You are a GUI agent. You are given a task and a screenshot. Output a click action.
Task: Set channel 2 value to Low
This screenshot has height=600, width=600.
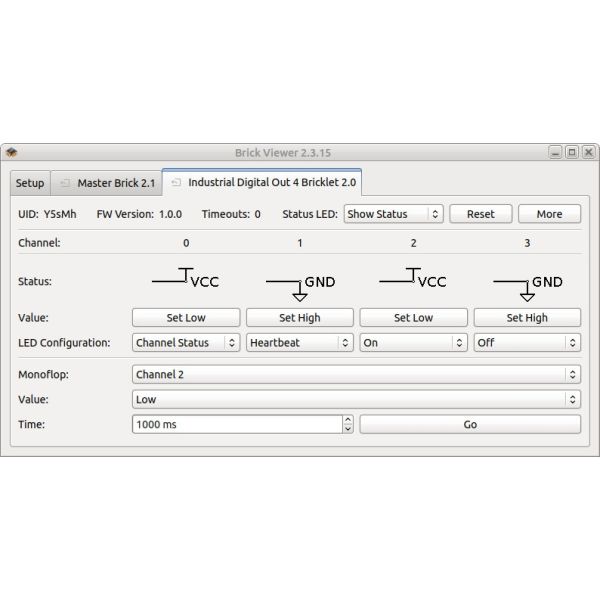(x=414, y=318)
